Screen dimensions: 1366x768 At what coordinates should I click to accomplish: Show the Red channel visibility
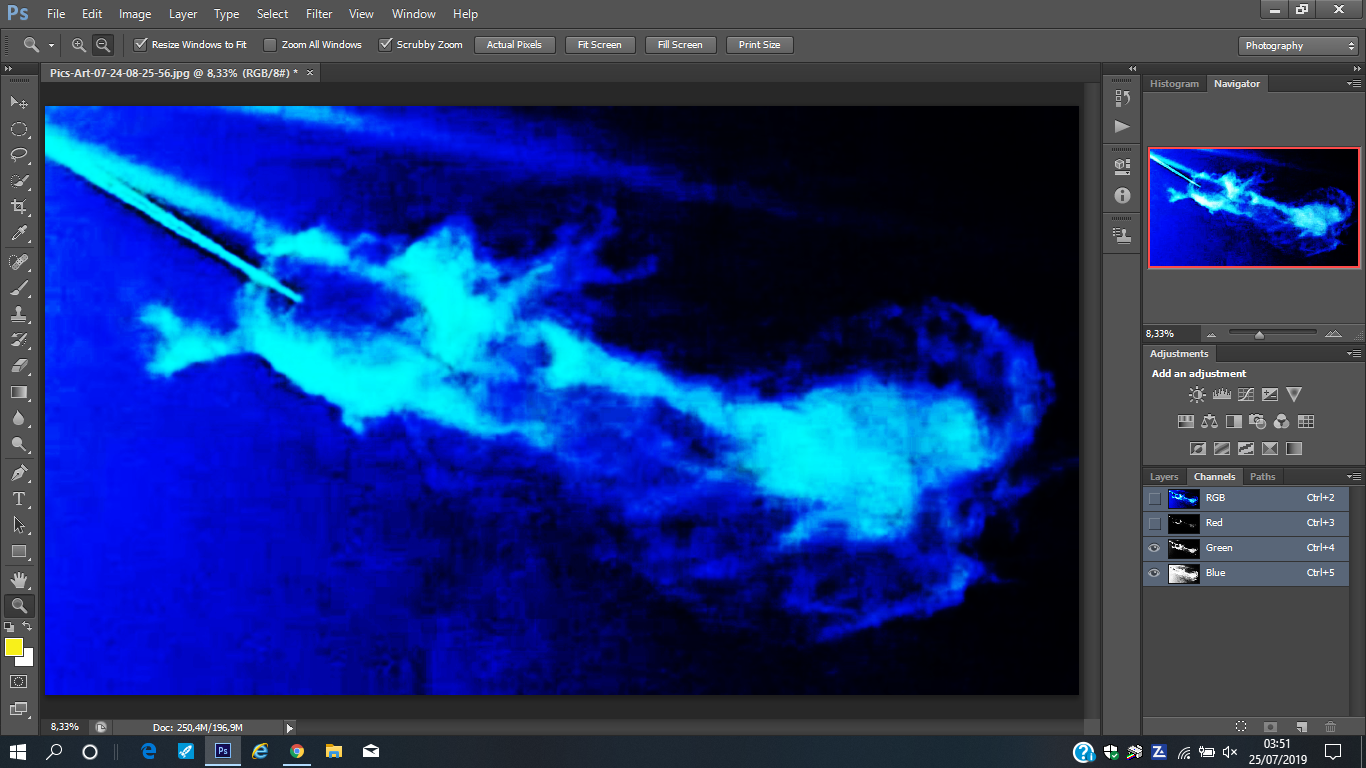click(1154, 523)
